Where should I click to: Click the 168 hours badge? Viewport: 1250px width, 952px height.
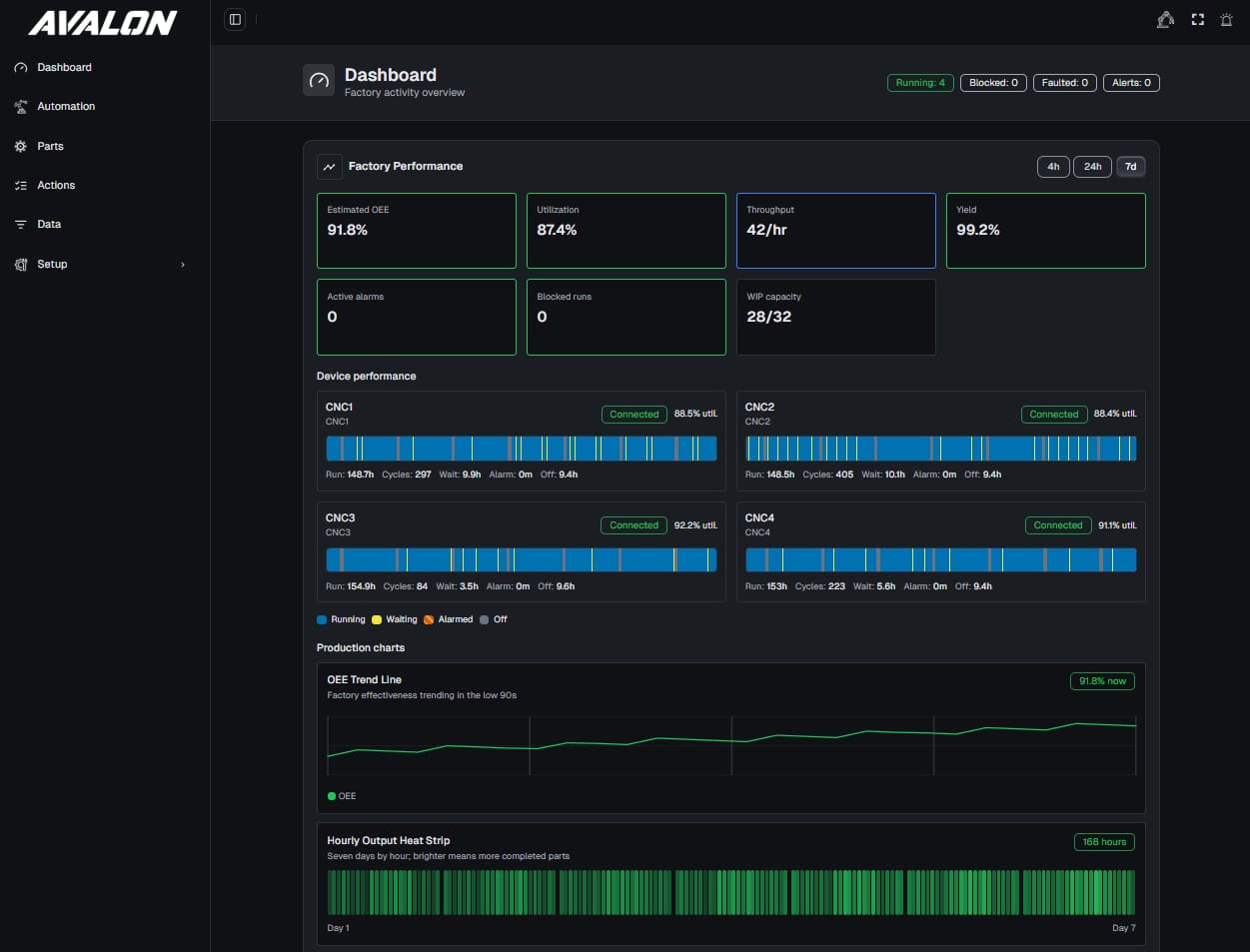pos(1104,842)
